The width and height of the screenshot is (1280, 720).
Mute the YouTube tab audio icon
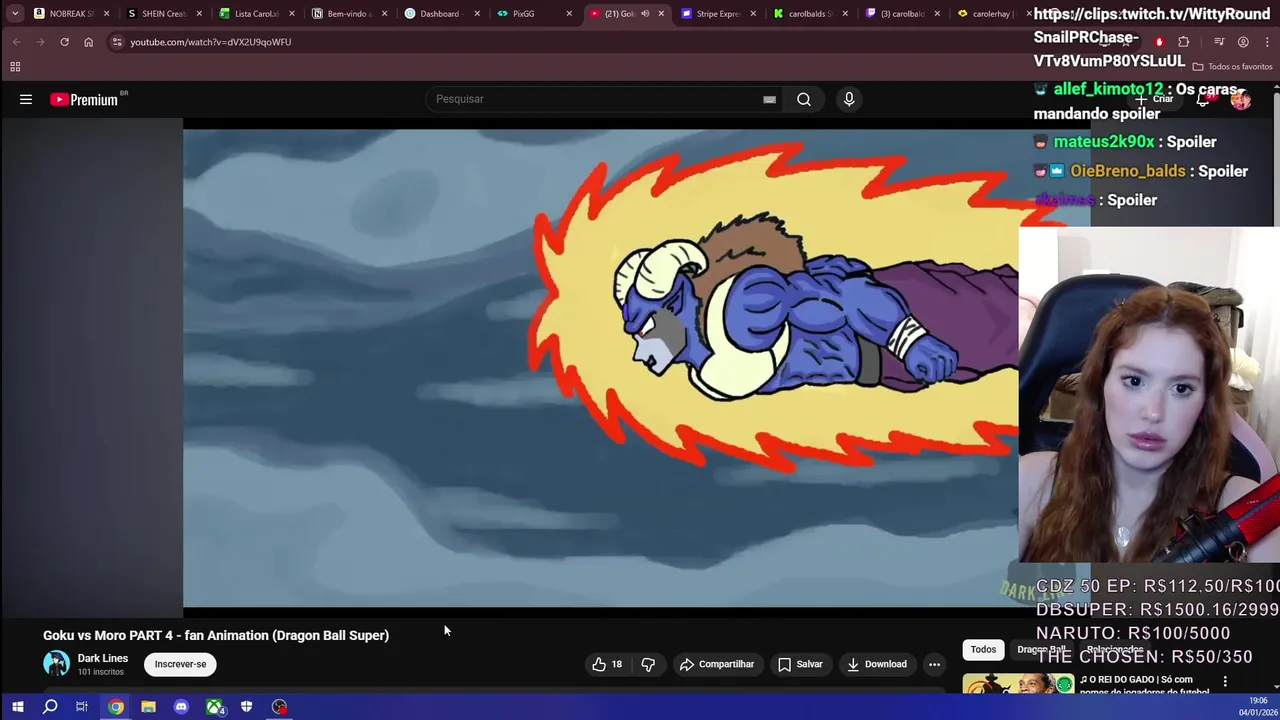point(645,14)
